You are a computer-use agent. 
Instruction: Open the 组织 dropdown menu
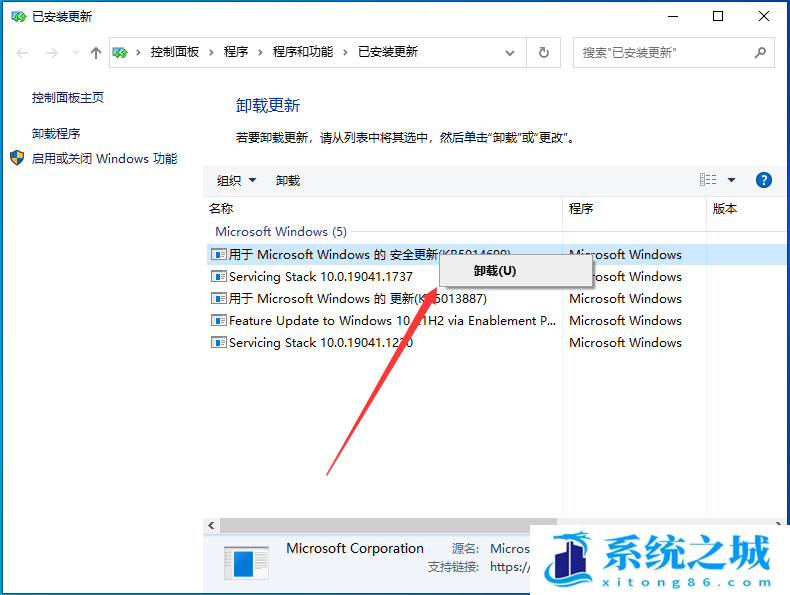click(236, 180)
